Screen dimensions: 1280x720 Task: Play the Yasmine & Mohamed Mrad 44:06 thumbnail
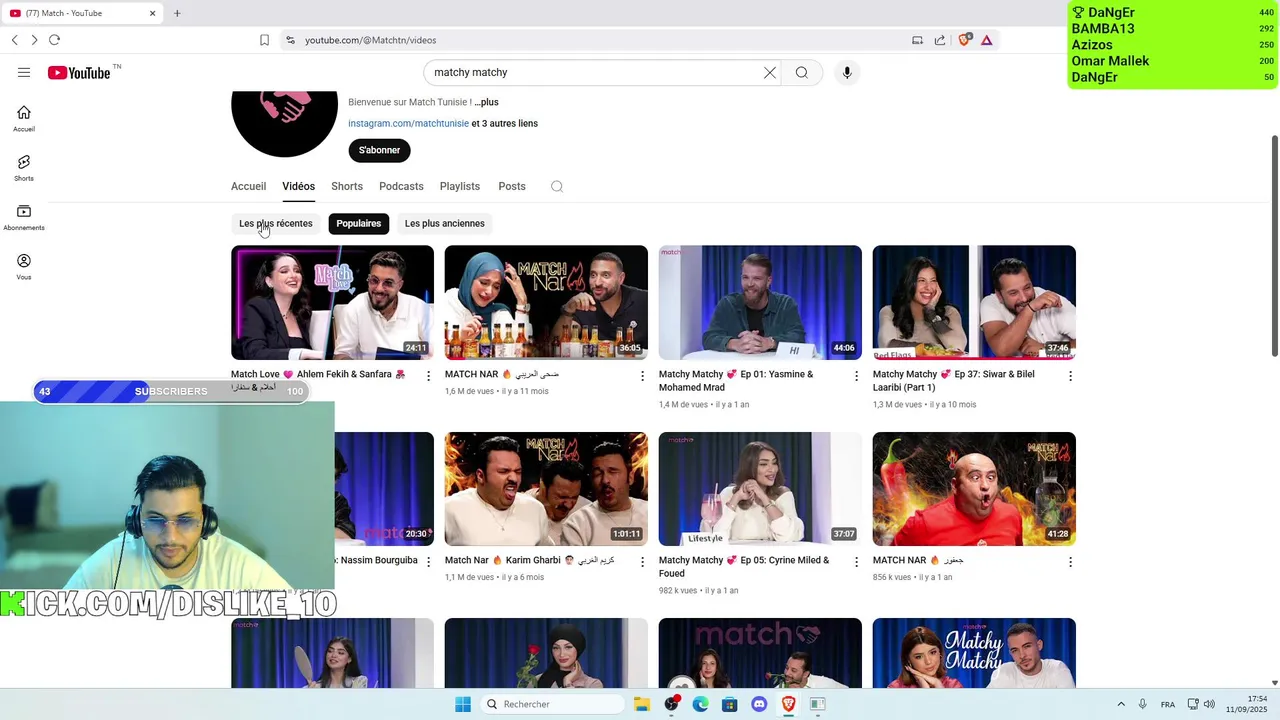tap(760, 302)
